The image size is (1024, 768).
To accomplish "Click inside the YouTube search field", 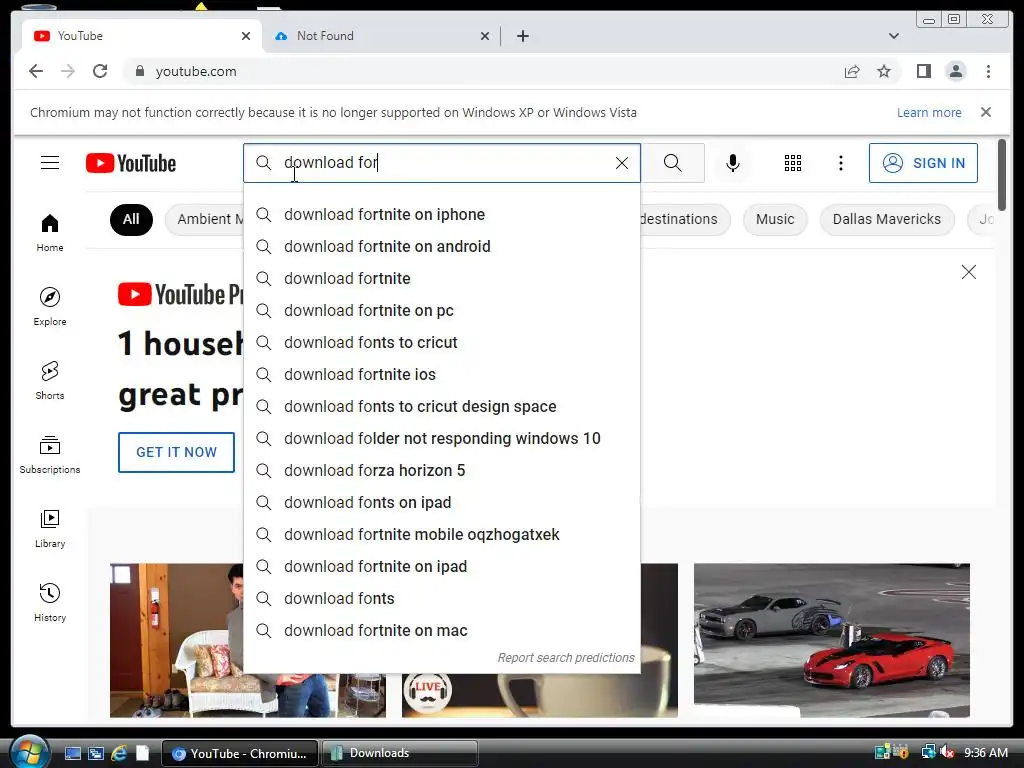I will pos(444,163).
